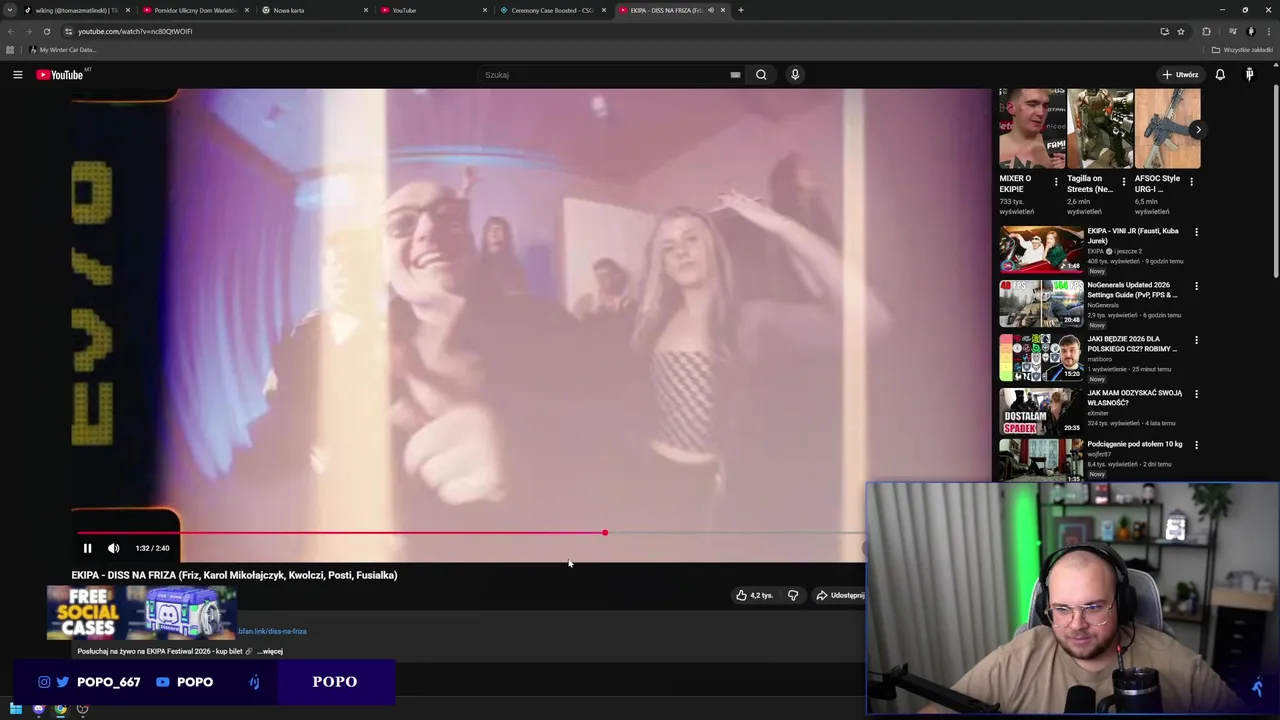
Task: Open the on-screen keyboard in search box
Action: click(x=735, y=75)
